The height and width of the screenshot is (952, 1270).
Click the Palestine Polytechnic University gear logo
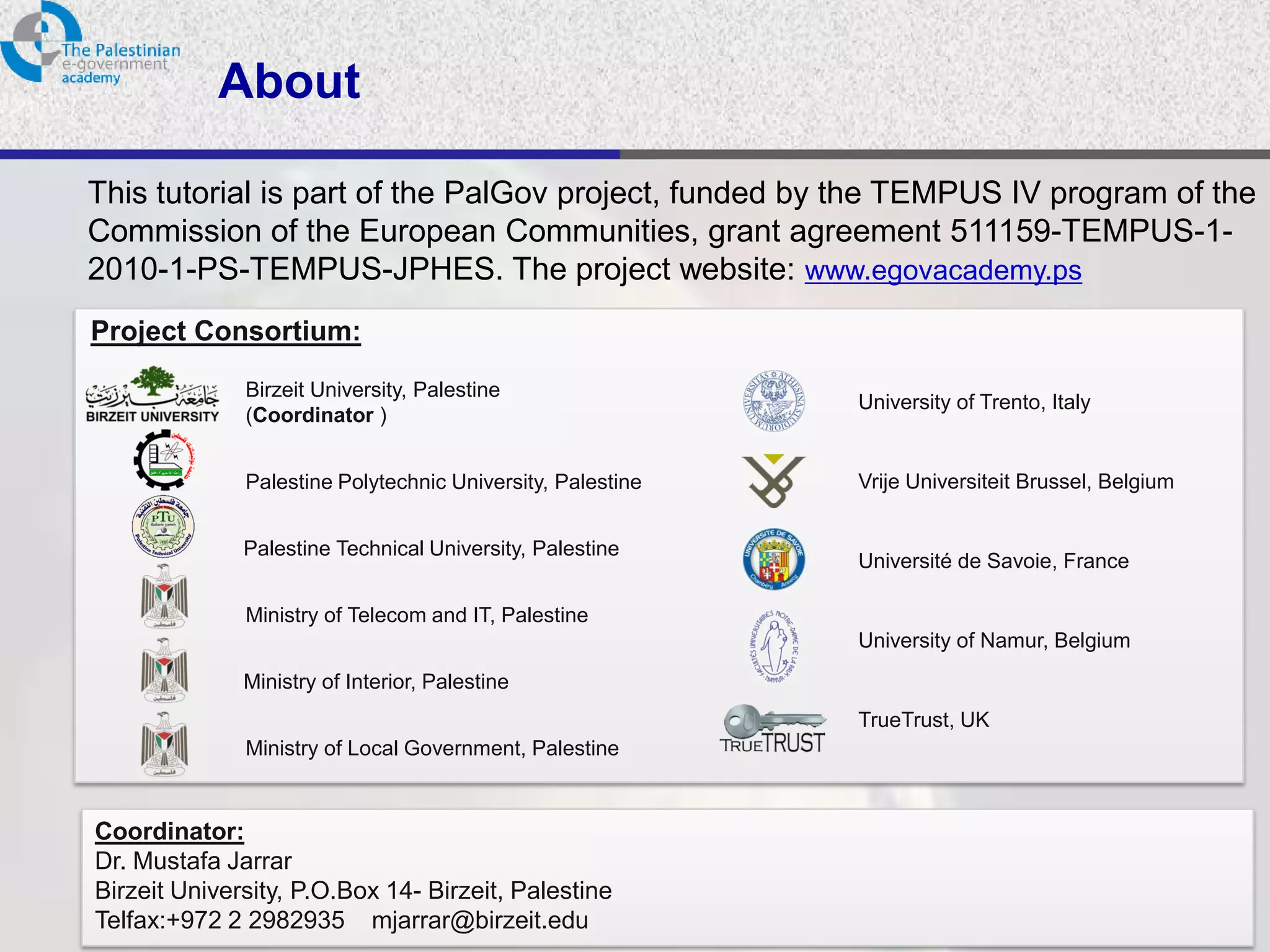click(164, 461)
